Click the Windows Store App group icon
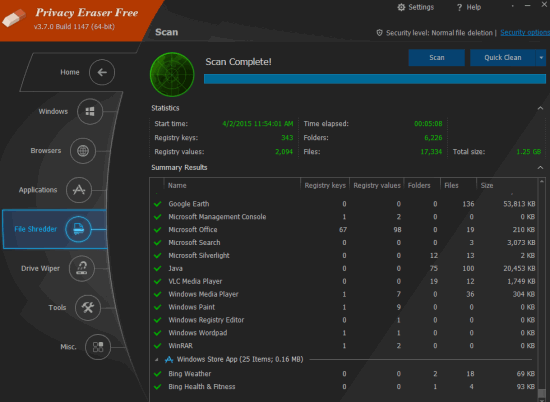The height and width of the screenshot is (402, 550). (x=169, y=360)
